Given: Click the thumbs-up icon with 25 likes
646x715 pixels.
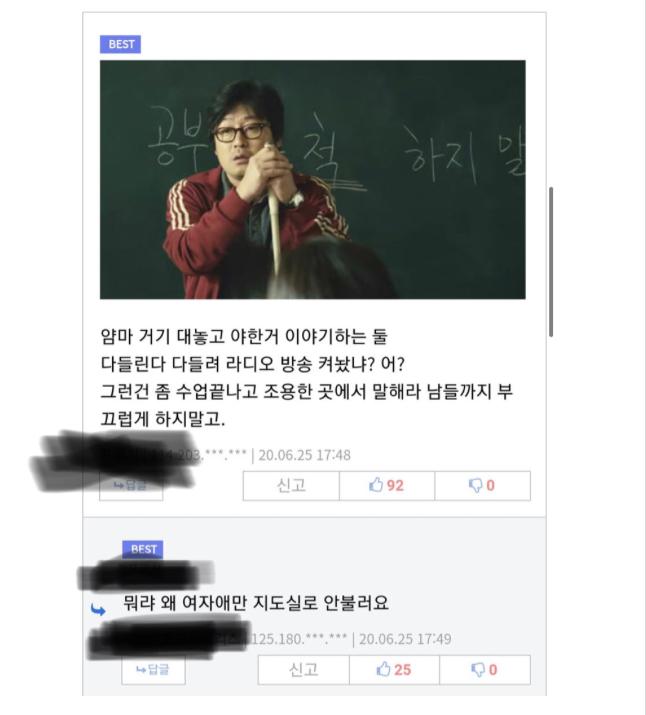Looking at the screenshot, I should pos(383,669).
